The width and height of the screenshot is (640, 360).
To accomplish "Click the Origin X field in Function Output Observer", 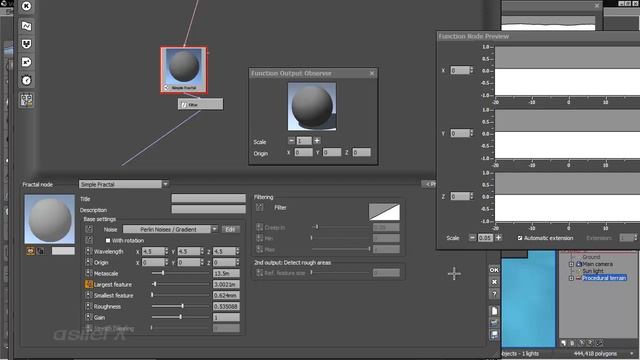I will pyautogui.click(x=304, y=153).
